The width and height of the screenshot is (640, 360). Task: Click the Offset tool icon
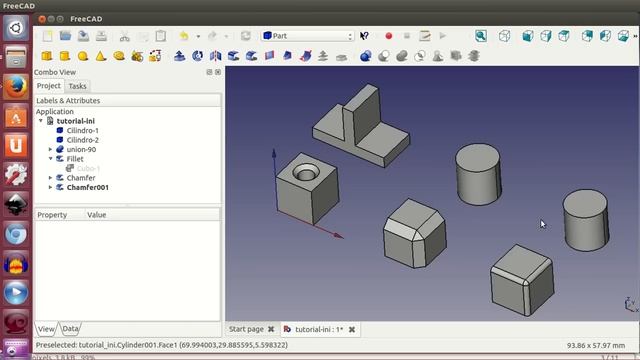pyautogui.click(x=323, y=56)
